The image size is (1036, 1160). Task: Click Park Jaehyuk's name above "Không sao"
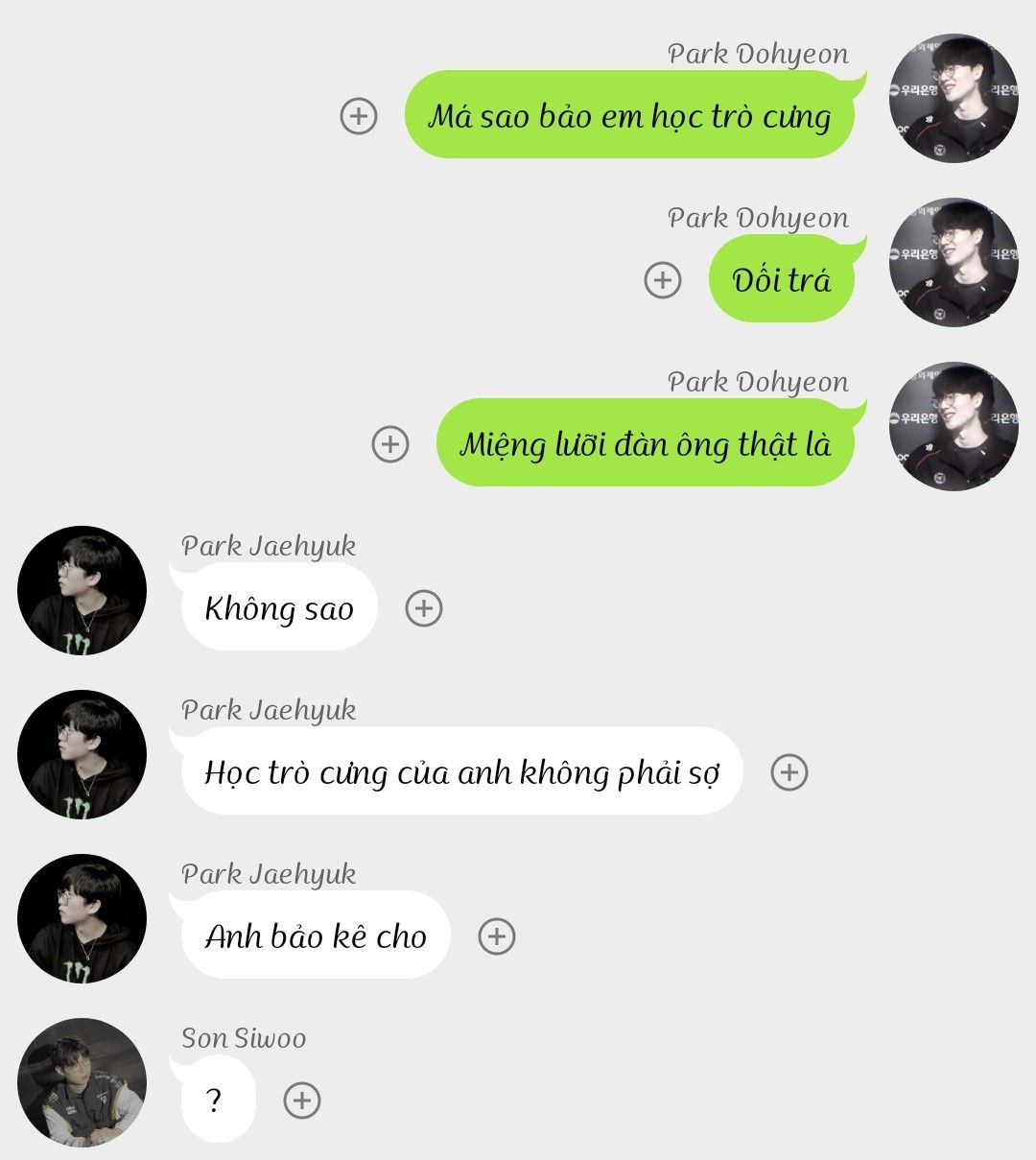[x=269, y=546]
